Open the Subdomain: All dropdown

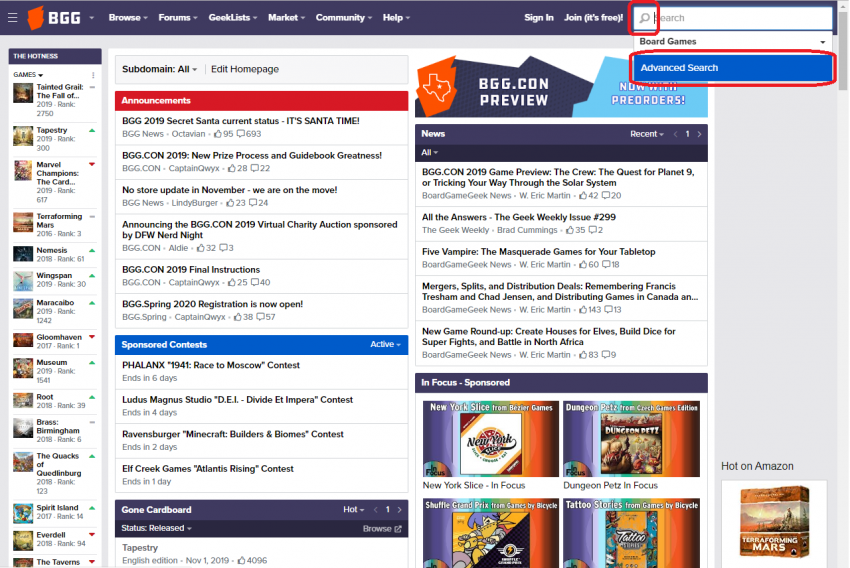(x=159, y=69)
